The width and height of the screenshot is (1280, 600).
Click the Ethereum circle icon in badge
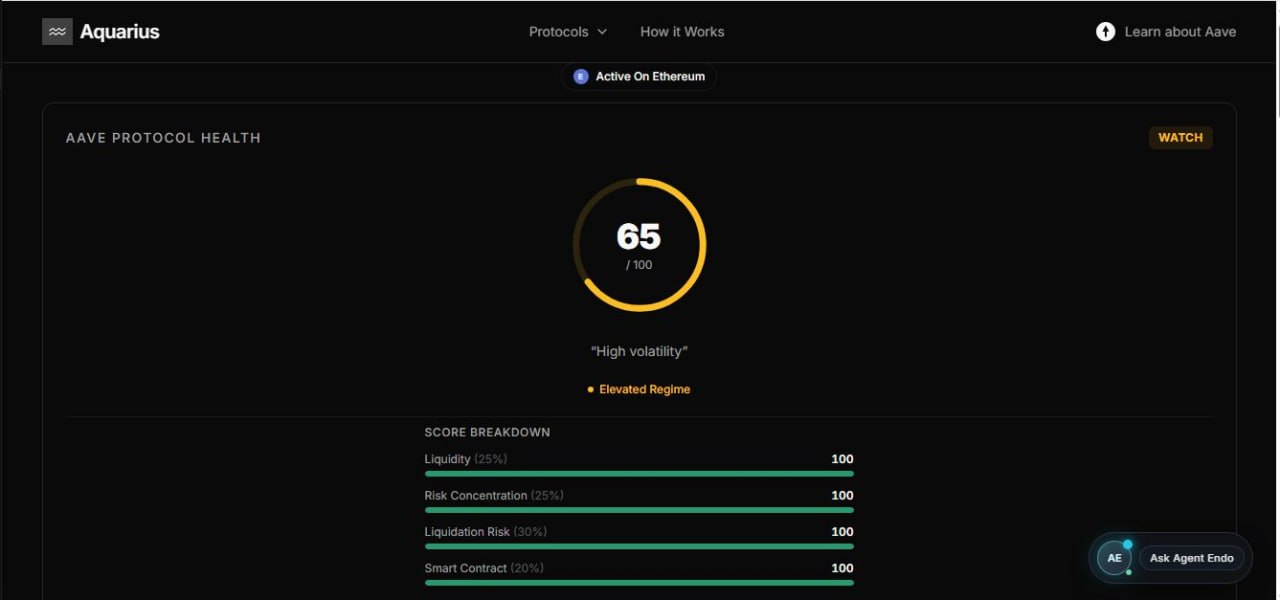tap(581, 77)
